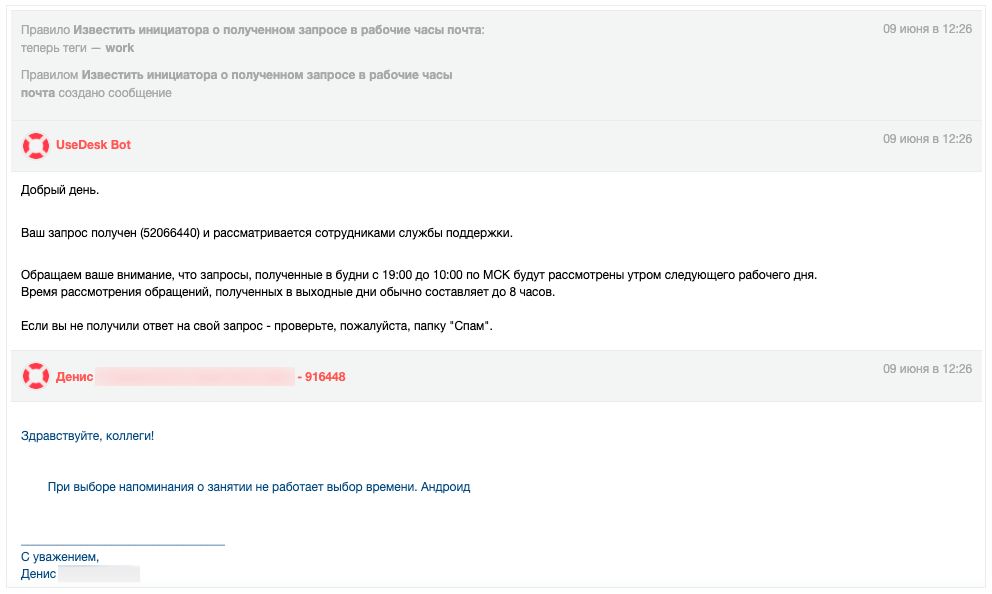Click the timestamp on Денис's message
Screen dimensions: 992x594
pyautogui.click(x=927, y=369)
